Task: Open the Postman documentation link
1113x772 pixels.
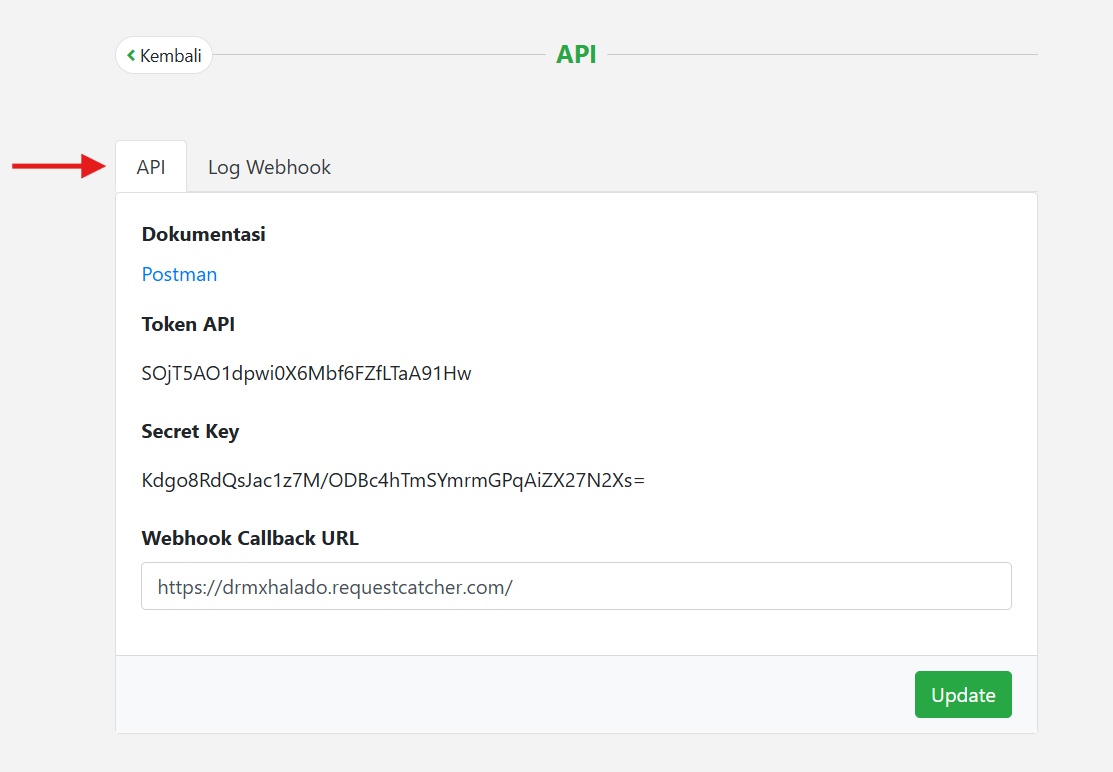Action: pyautogui.click(x=179, y=274)
